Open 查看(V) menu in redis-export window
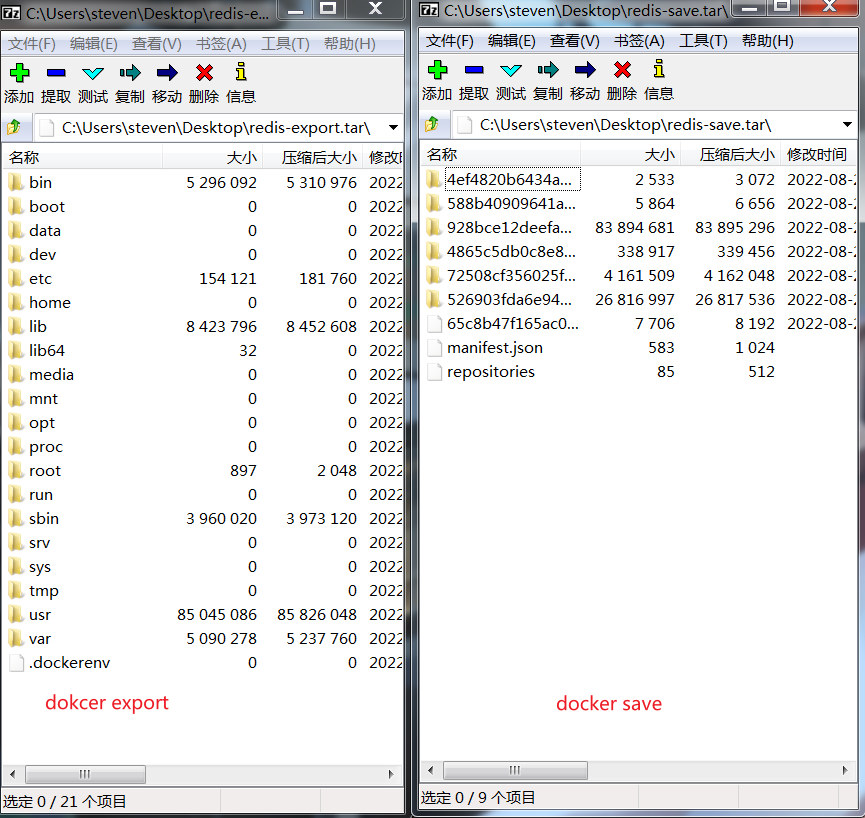The height and width of the screenshot is (818, 865). pos(157,44)
